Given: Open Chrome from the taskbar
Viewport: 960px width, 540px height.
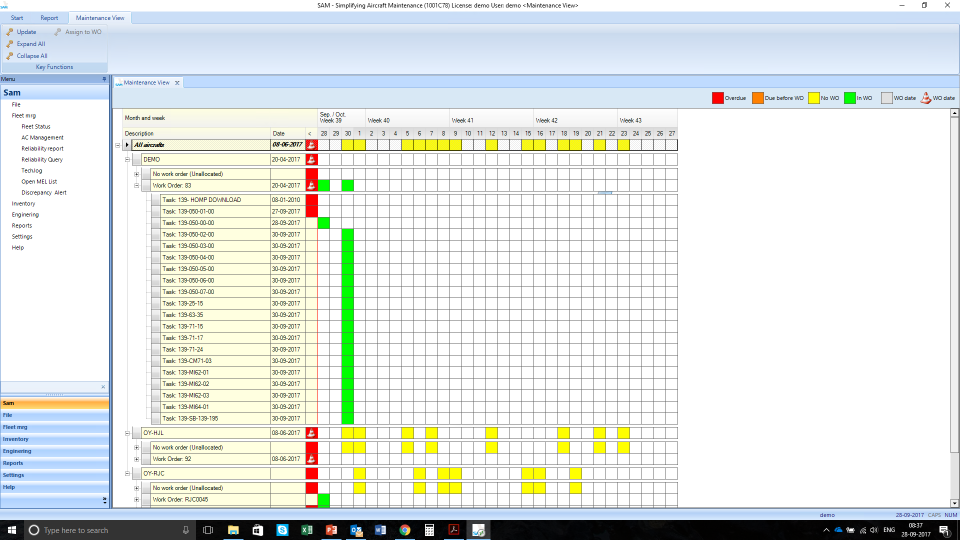Looking at the screenshot, I should 405,530.
